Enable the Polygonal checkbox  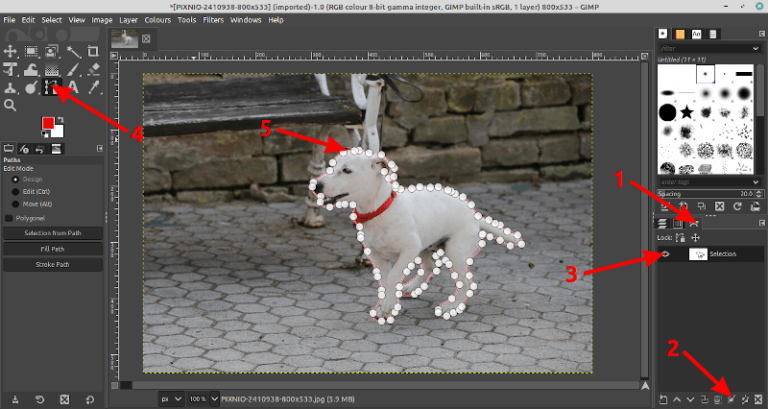pyautogui.click(x=10, y=217)
